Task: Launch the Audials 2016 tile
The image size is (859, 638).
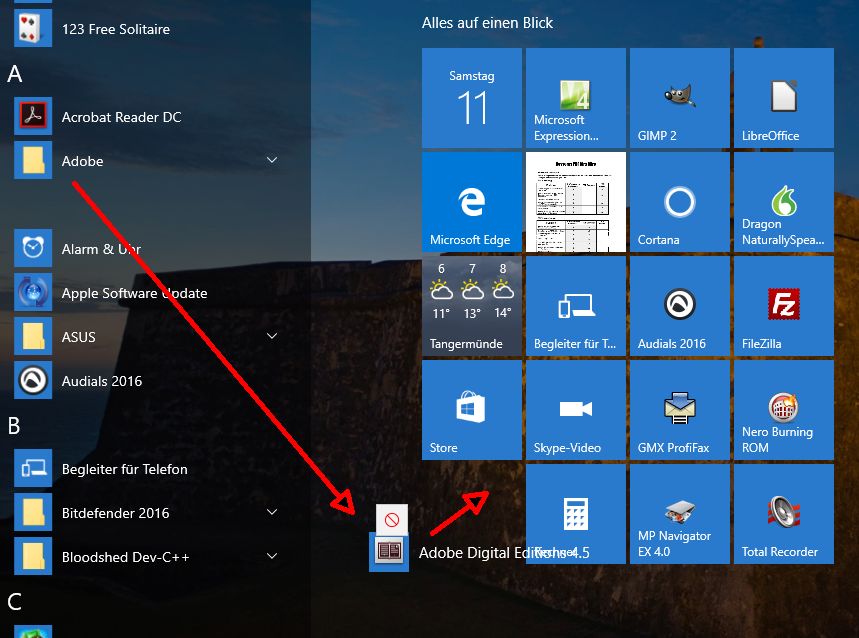Action: (x=680, y=306)
